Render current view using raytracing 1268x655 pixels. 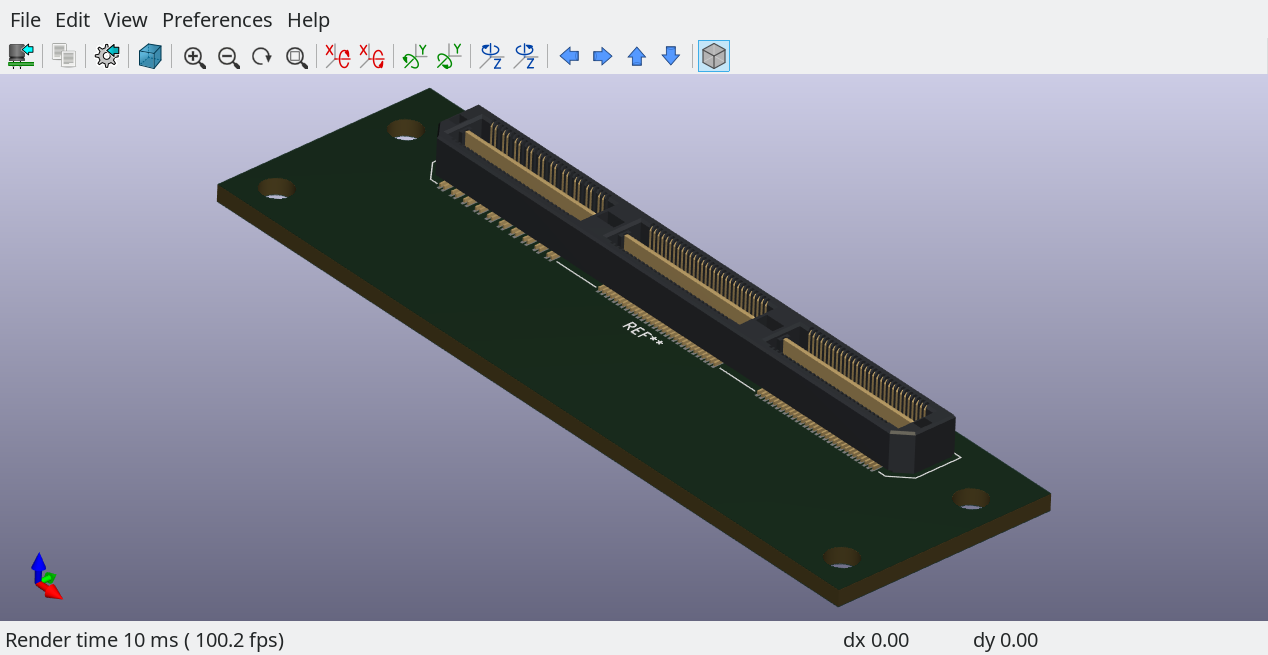tap(150, 56)
